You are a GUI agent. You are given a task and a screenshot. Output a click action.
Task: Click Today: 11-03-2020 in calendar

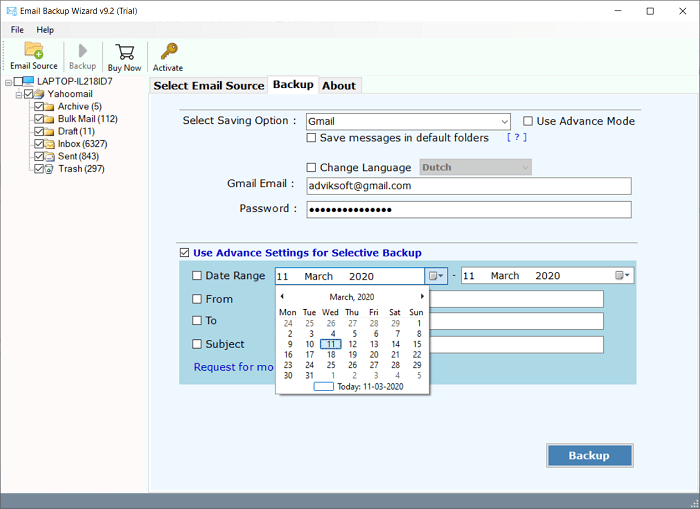pyautogui.click(x=370, y=387)
